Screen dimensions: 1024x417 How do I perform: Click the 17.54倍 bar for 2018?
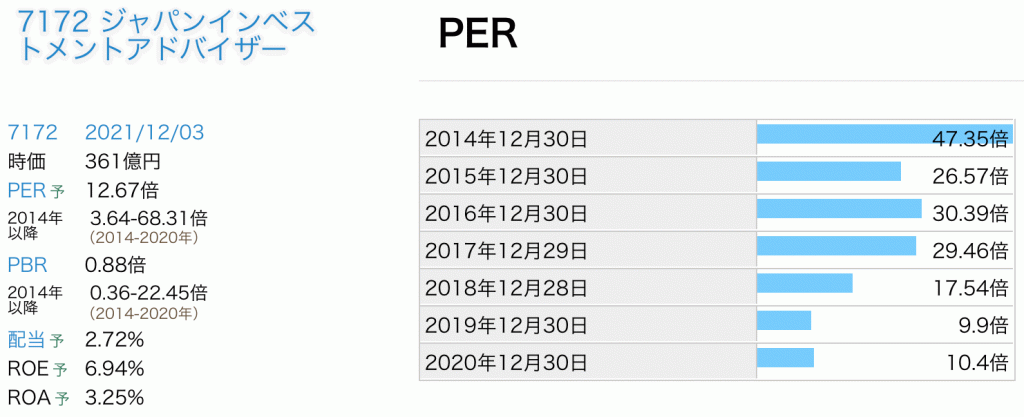(x=804, y=283)
